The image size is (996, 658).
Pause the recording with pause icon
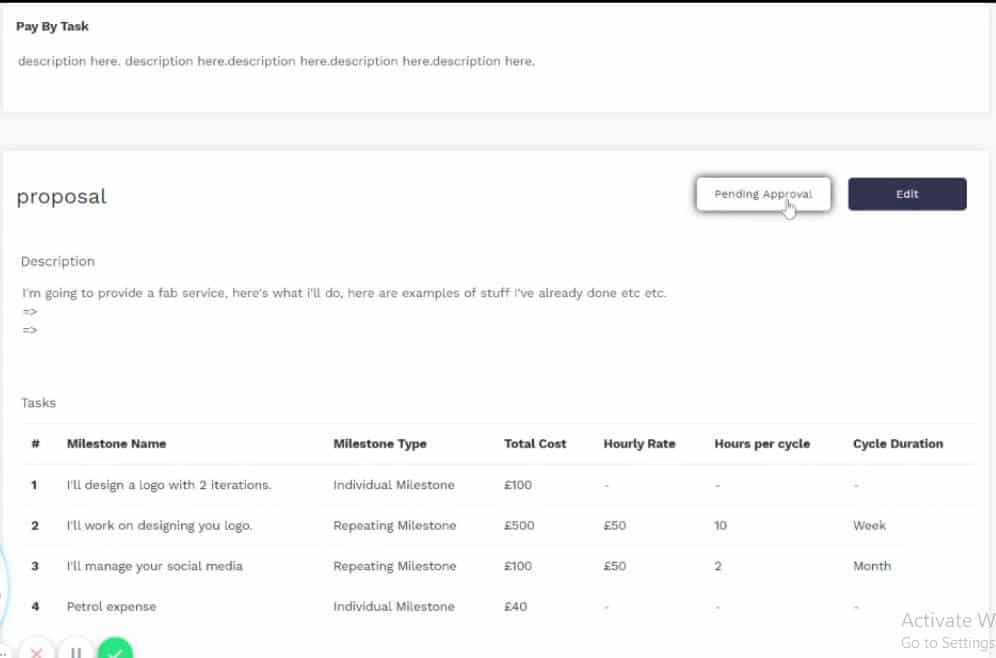point(76,652)
